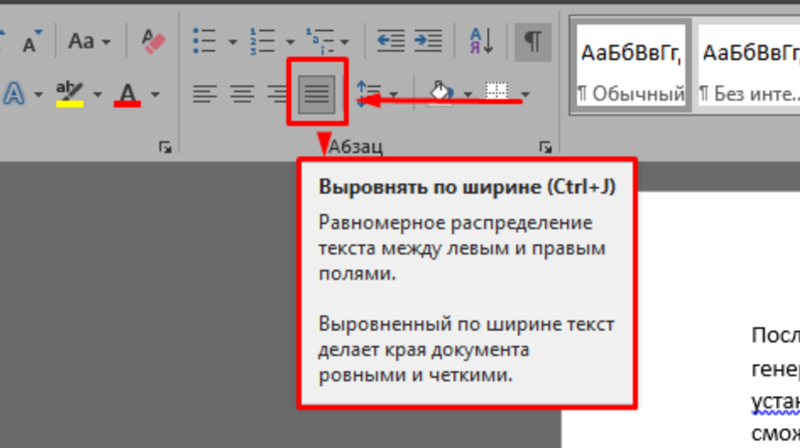Screen dimensions: 800x448
Task: Toggle the bulleted list button
Action: coord(205,41)
